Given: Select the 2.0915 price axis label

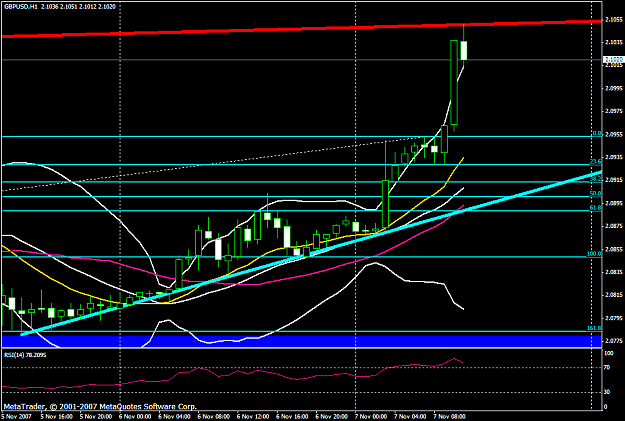Looking at the screenshot, I should pos(613,180).
